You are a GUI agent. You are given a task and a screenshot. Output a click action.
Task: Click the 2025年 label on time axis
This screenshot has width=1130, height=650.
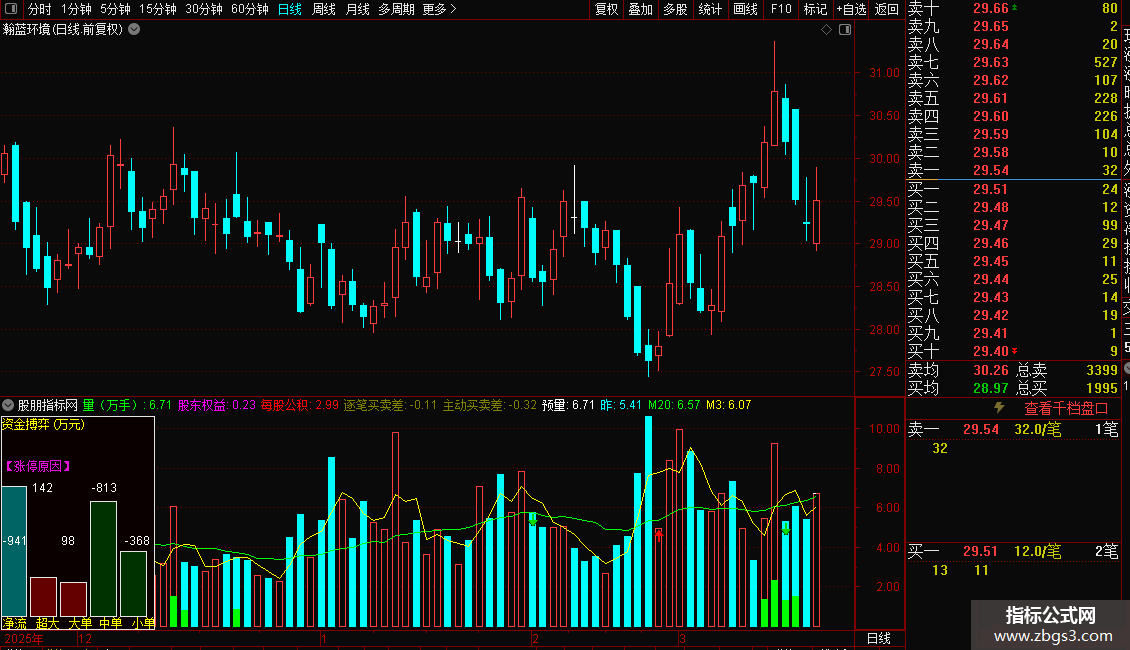coord(23,638)
